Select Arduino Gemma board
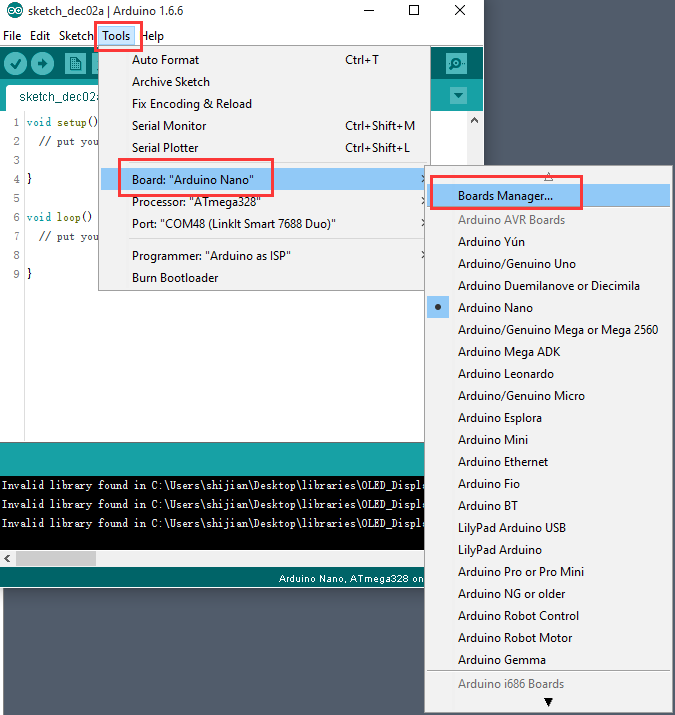 coord(549,660)
